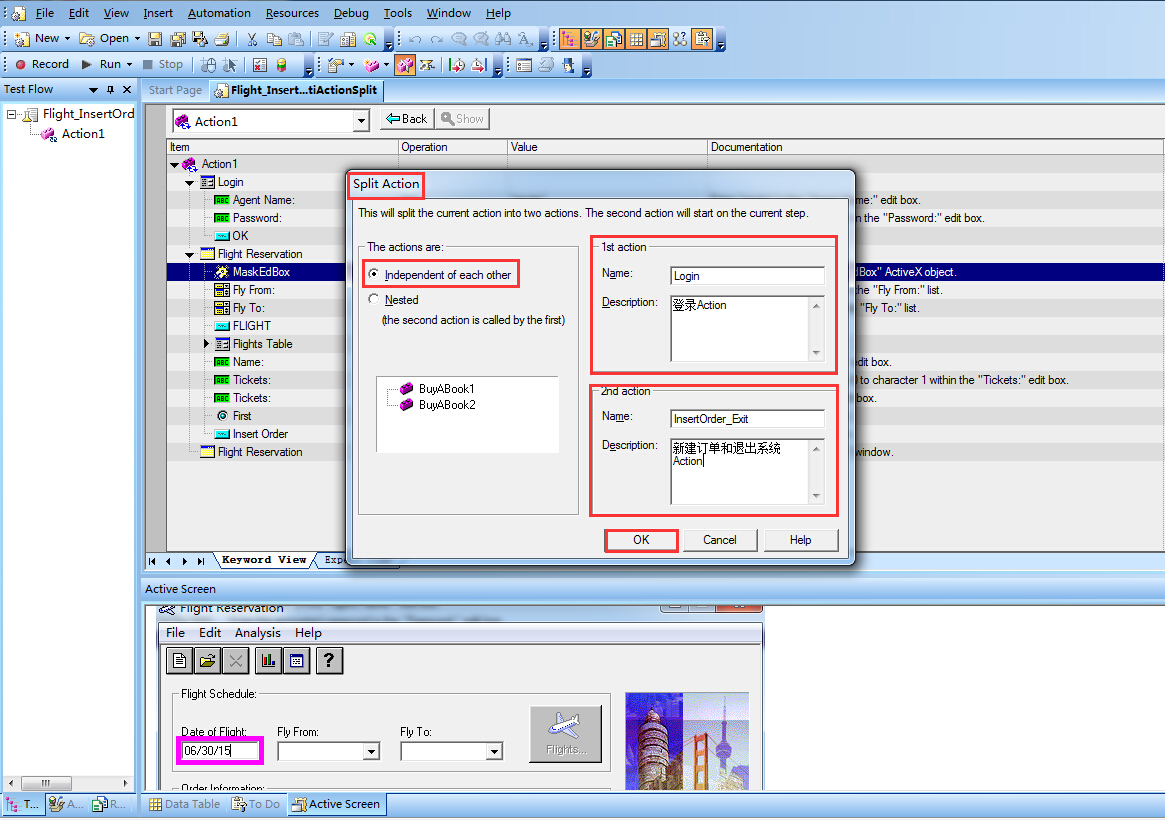1165x820 pixels.
Task: Open the Automation menu
Action: [x=219, y=13]
